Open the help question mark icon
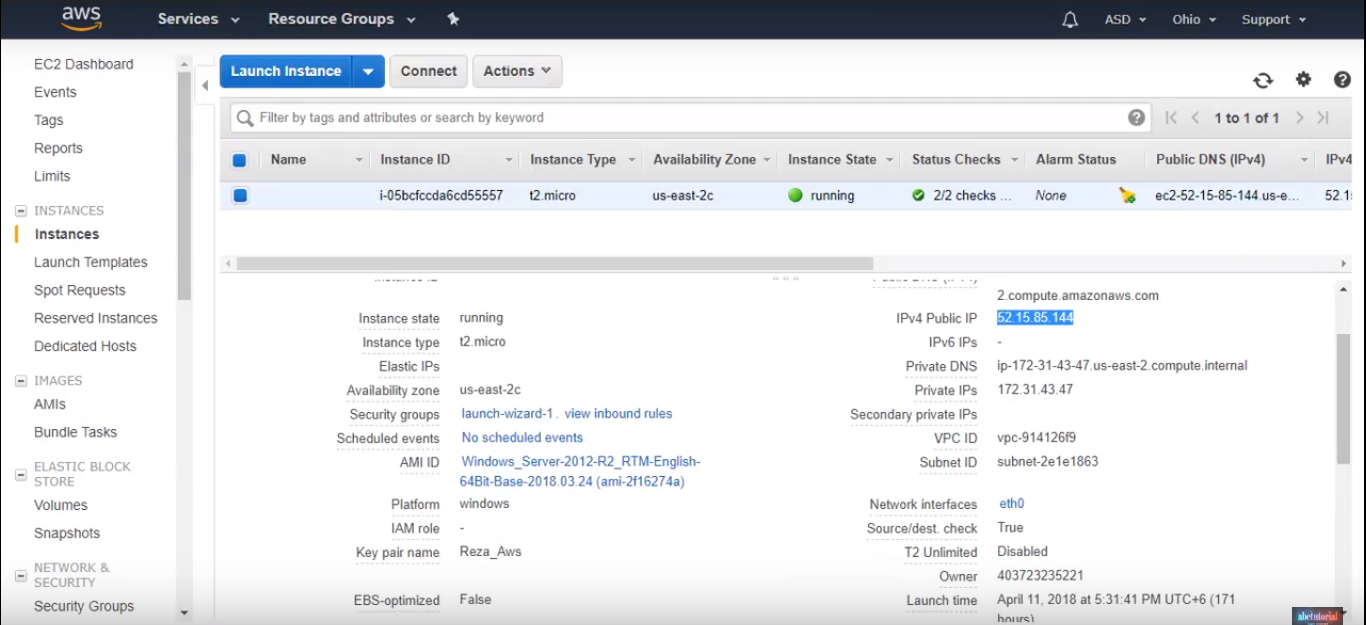The image size is (1366, 625). point(1343,79)
